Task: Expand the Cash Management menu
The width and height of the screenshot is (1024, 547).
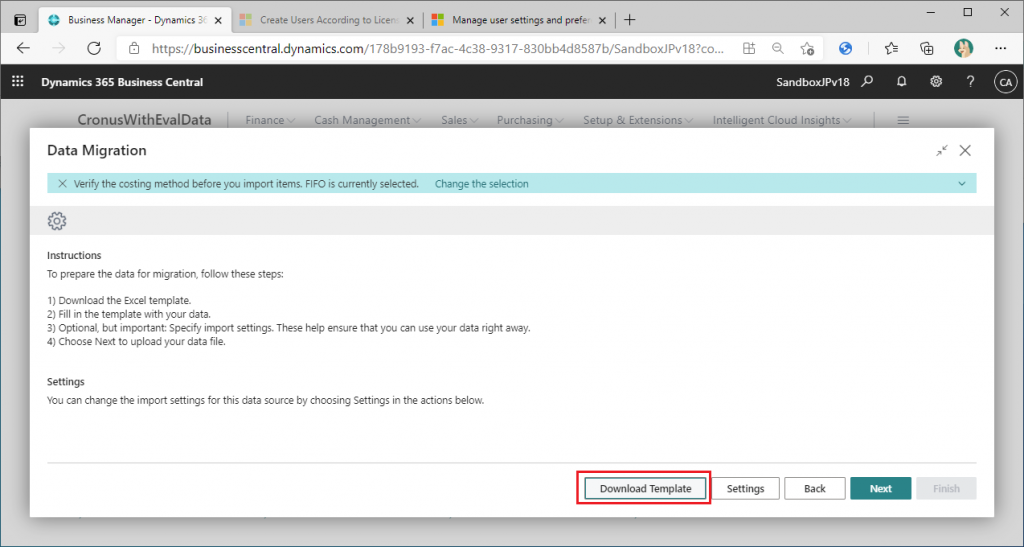Action: (x=367, y=120)
